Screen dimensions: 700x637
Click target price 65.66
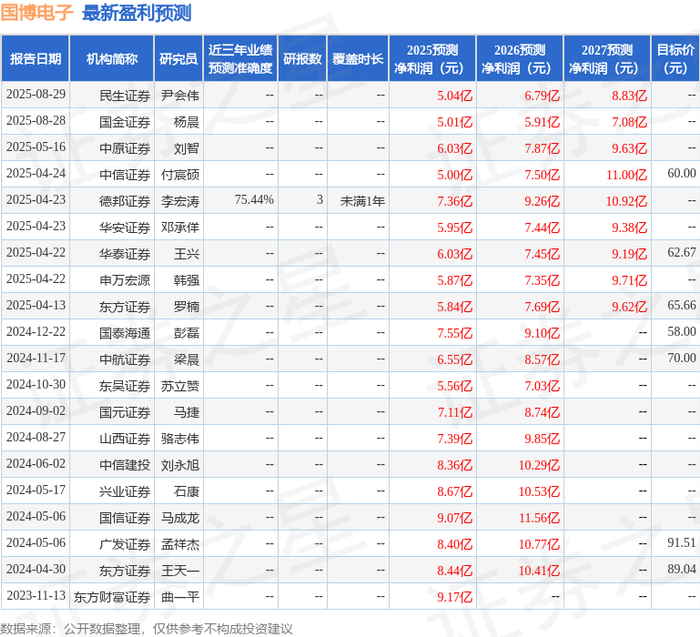(x=682, y=305)
